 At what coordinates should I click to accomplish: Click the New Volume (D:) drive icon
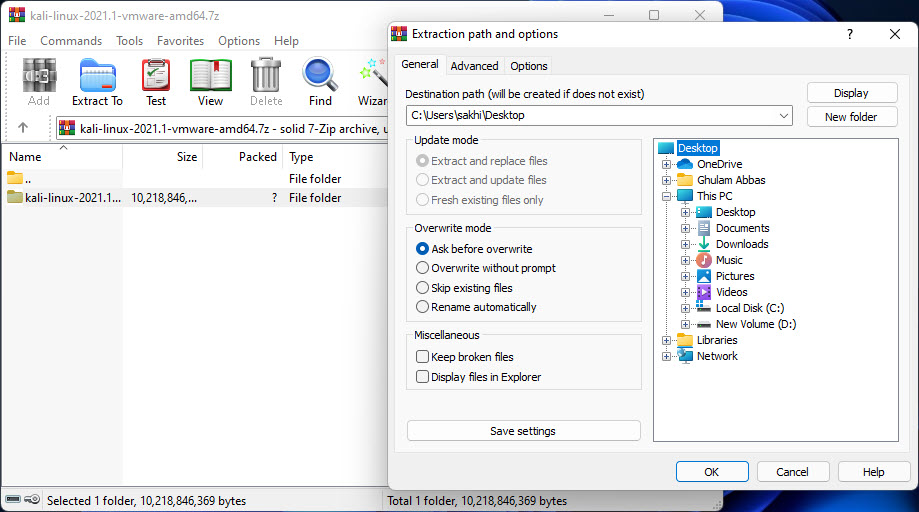tap(703, 324)
